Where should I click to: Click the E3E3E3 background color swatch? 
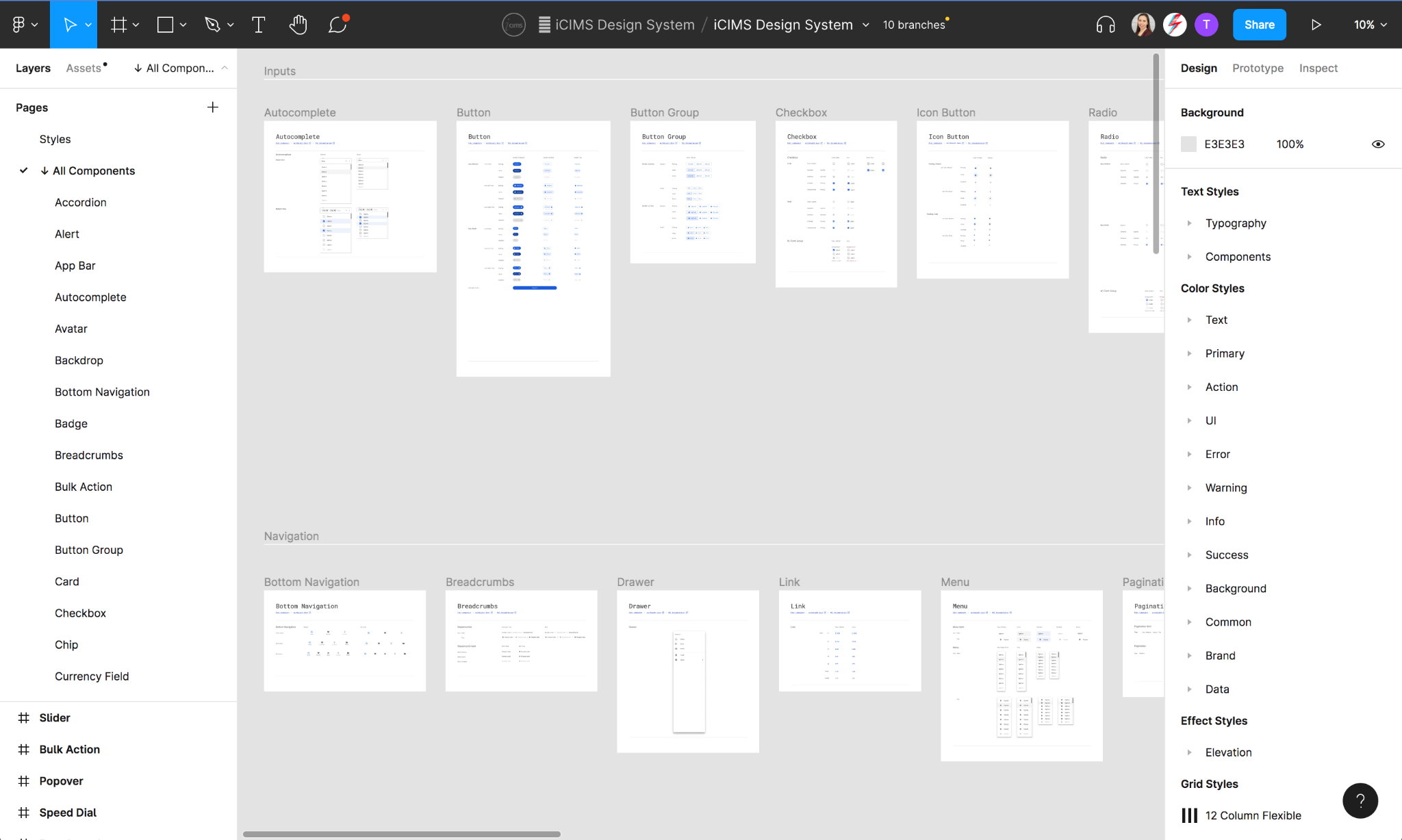pos(1189,144)
